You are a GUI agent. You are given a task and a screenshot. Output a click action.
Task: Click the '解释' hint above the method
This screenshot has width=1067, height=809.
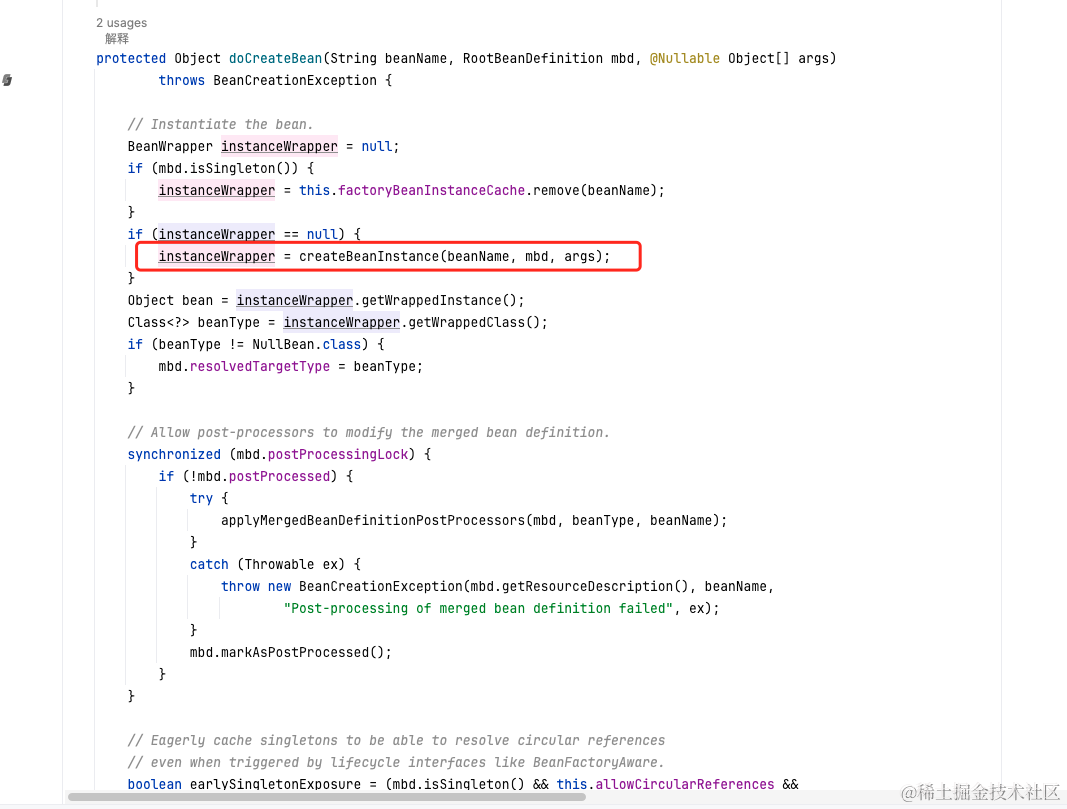point(116,39)
